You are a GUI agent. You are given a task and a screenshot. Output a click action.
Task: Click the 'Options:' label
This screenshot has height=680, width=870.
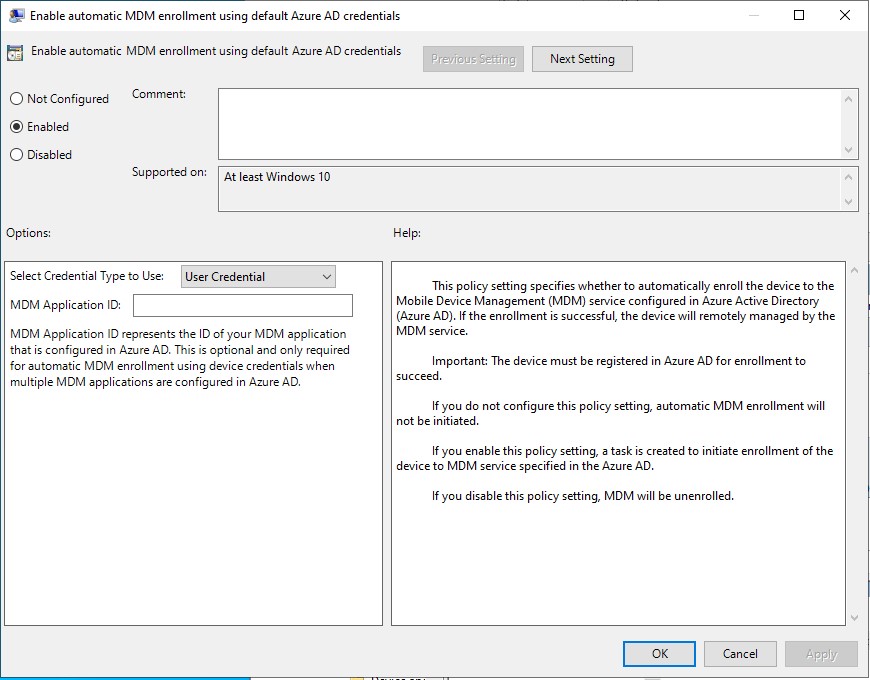(28, 233)
